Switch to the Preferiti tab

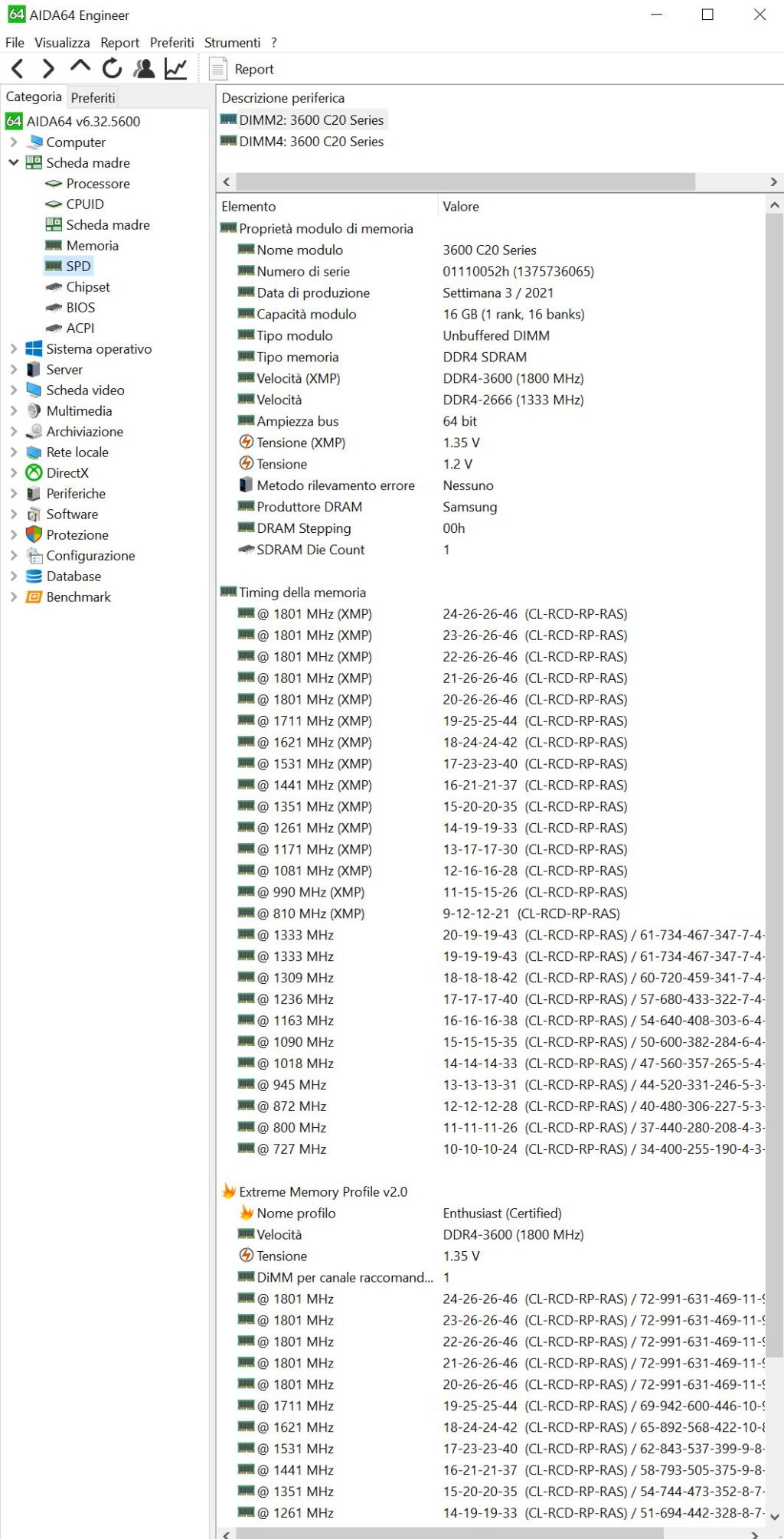click(x=93, y=98)
